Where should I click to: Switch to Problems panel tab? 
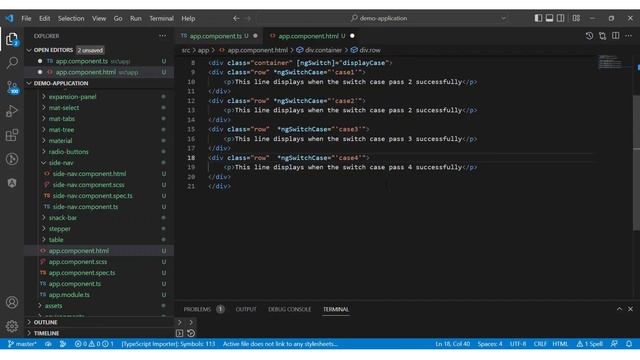pos(197,309)
